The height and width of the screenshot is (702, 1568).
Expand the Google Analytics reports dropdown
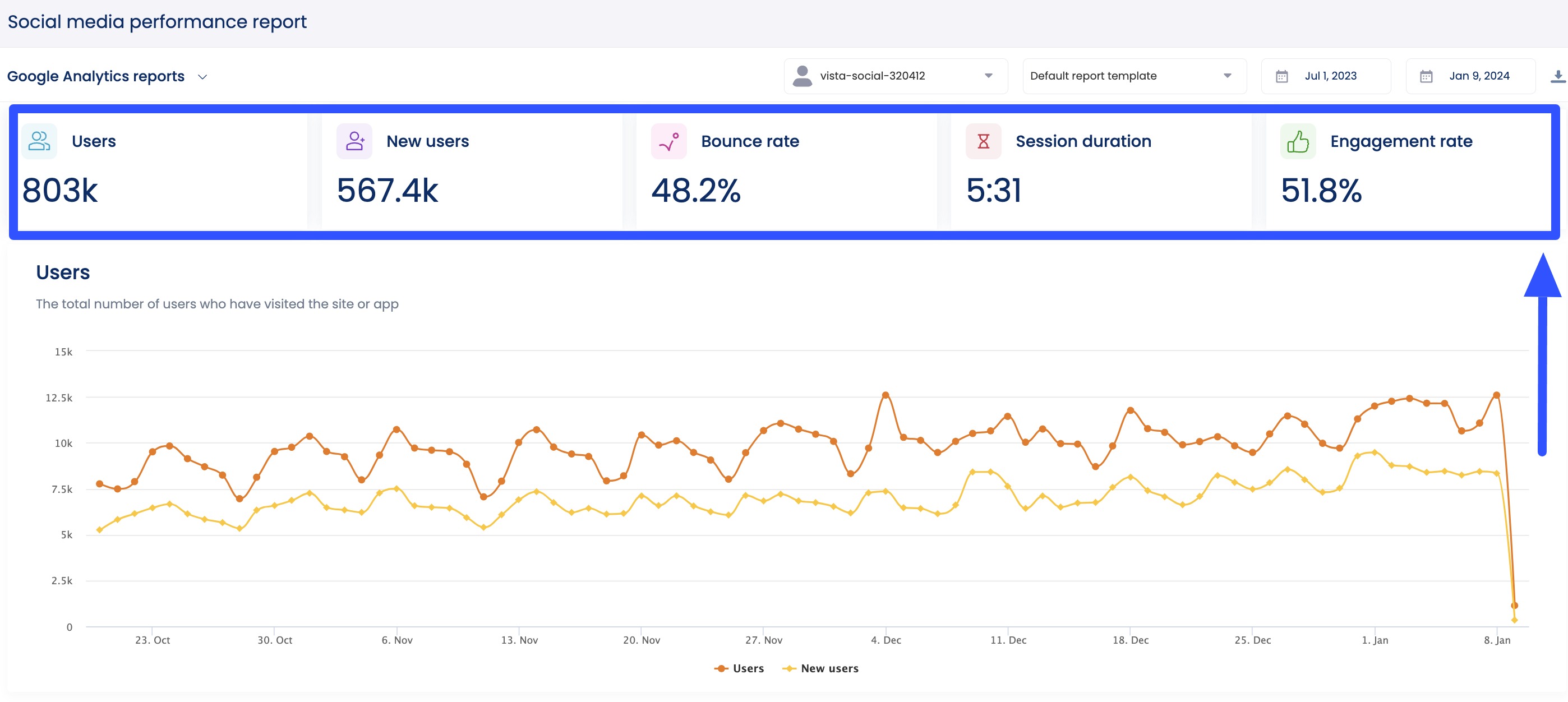[x=202, y=77]
